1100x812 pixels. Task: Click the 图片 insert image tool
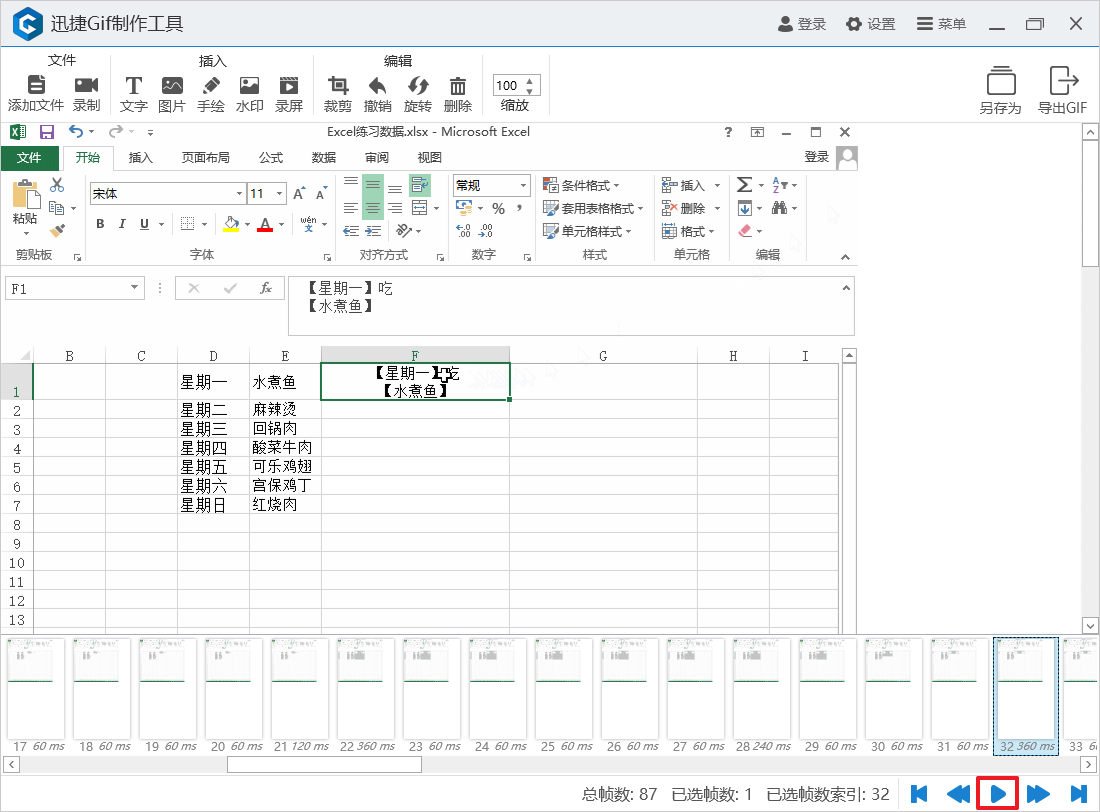[x=172, y=88]
